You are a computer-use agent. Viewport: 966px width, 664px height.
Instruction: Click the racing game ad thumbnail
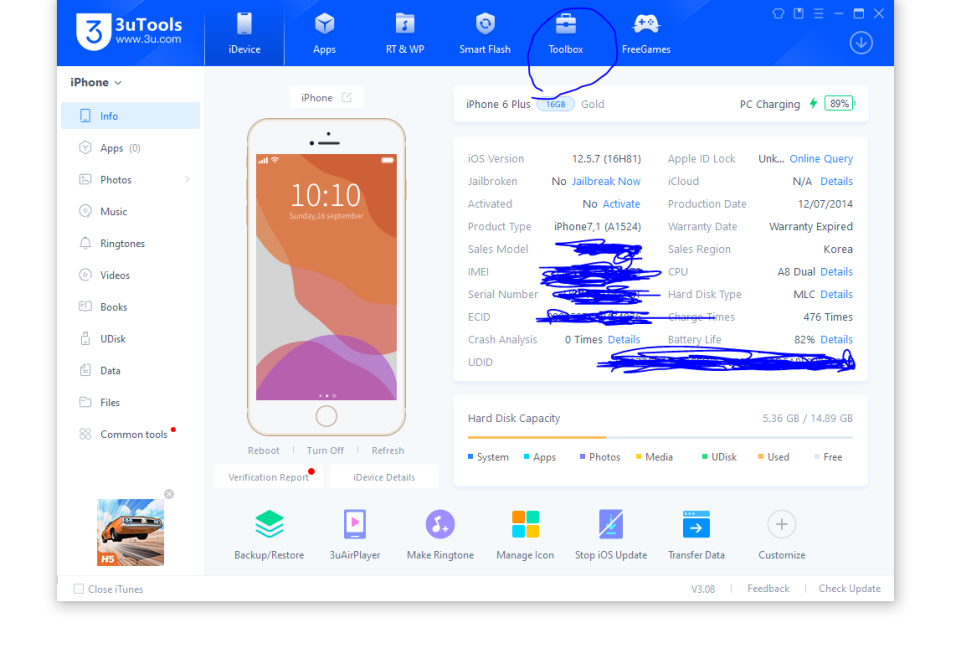(131, 532)
